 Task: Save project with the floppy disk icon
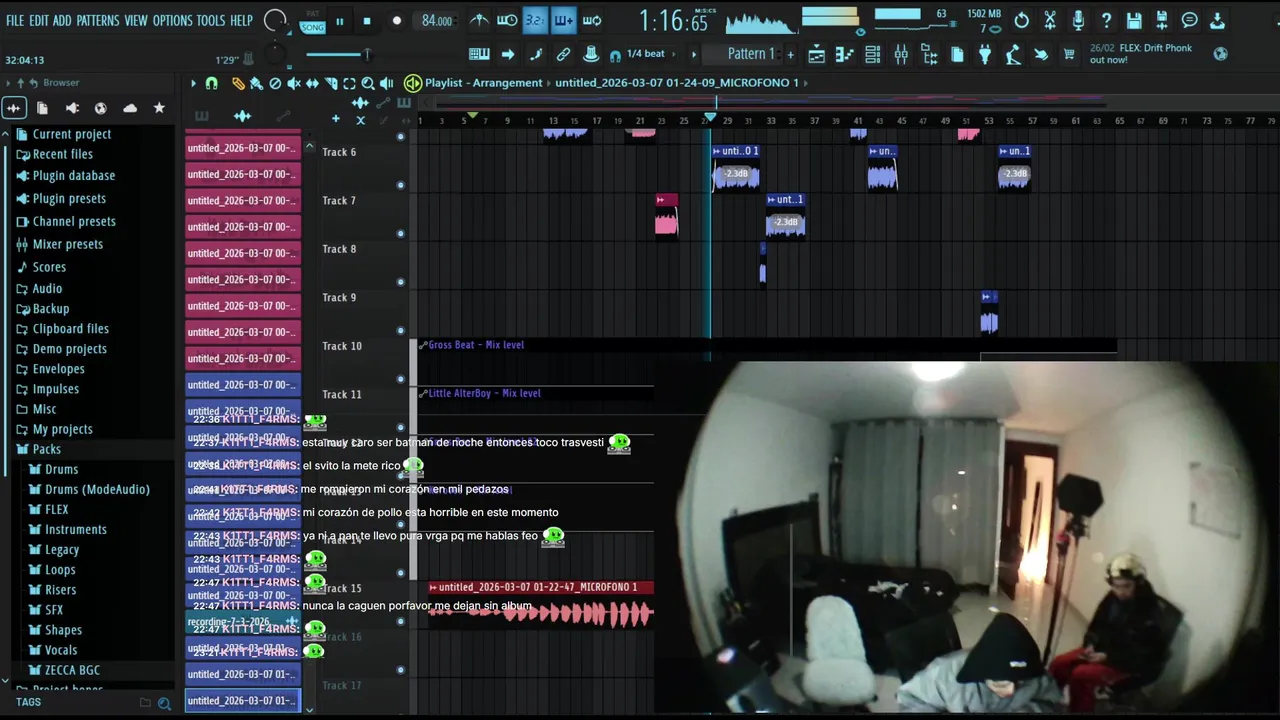pos(1134,20)
